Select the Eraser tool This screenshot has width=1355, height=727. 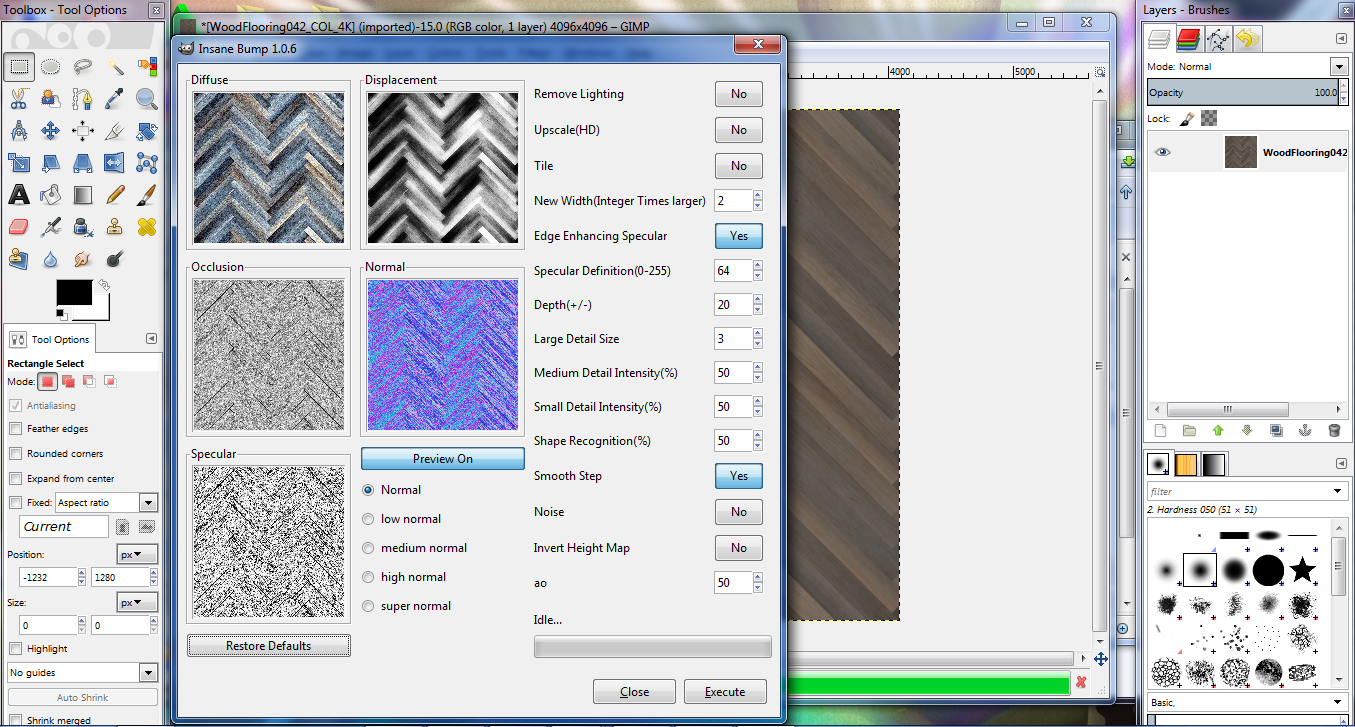pyautogui.click(x=19, y=227)
